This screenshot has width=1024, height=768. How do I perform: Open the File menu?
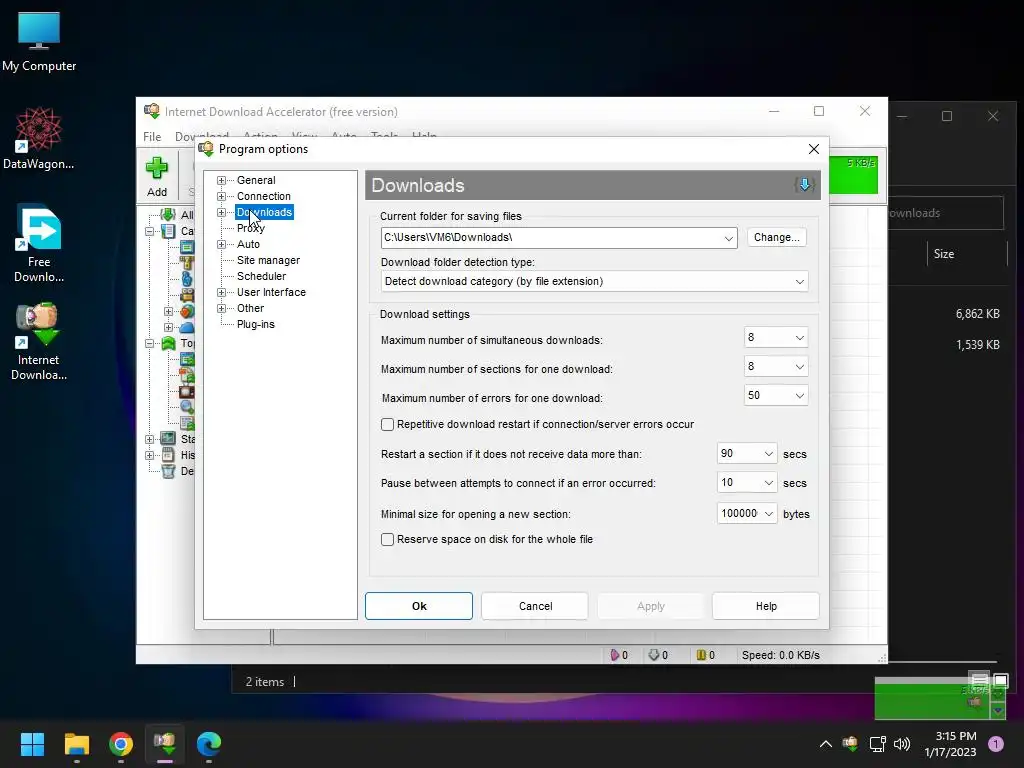152,136
